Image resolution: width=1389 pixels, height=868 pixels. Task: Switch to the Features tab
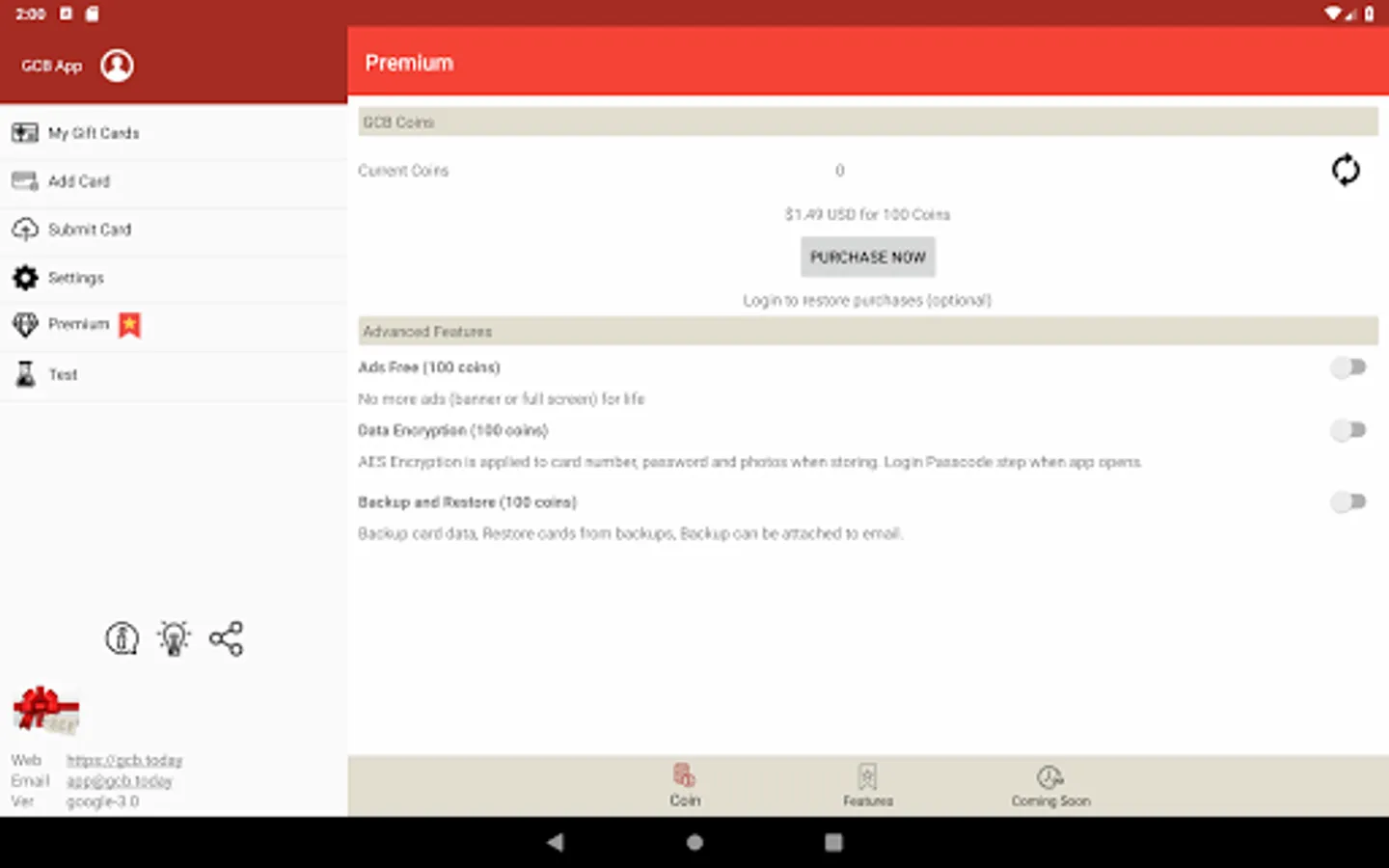(x=868, y=786)
